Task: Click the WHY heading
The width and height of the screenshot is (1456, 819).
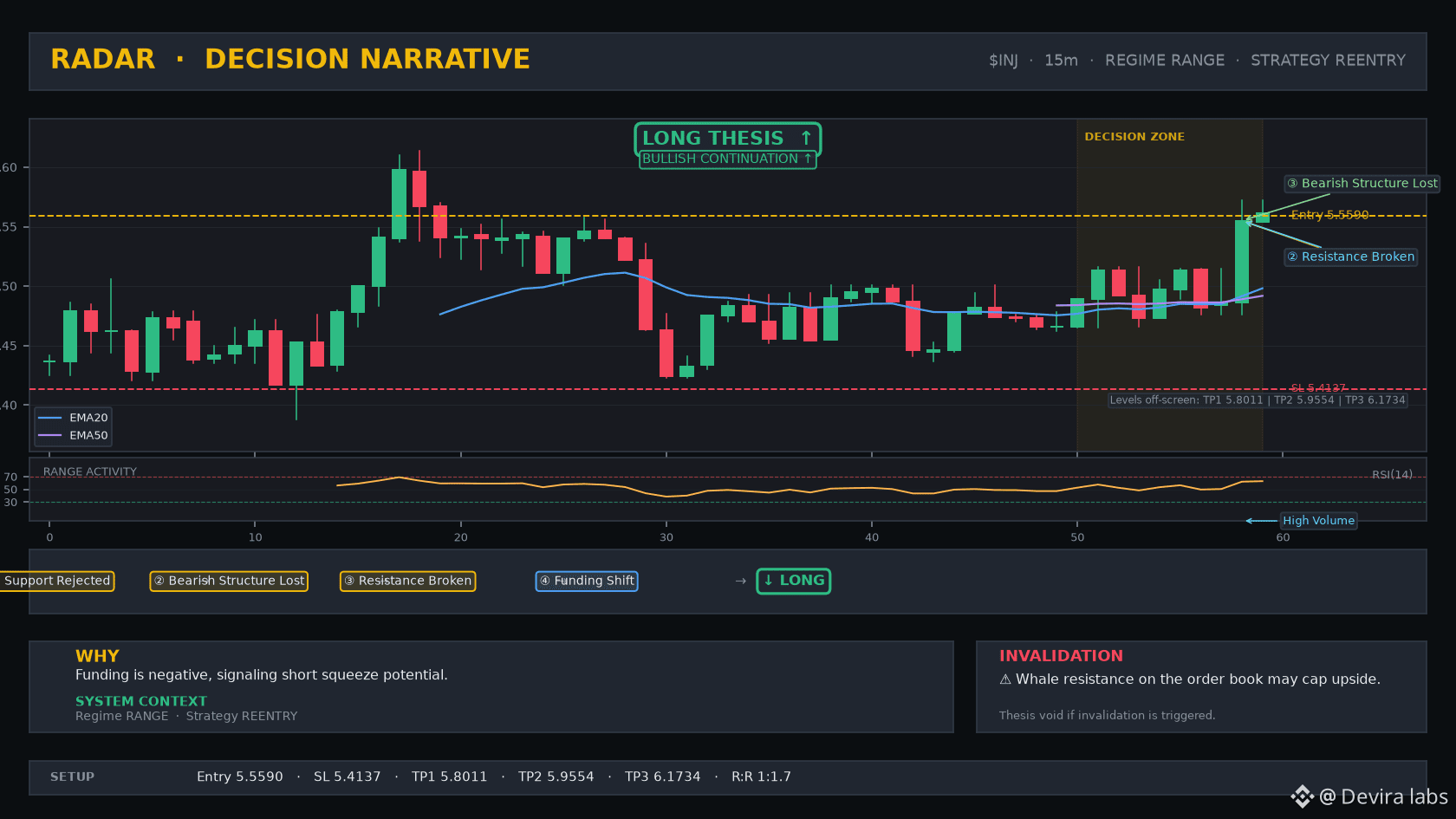Action: (97, 656)
